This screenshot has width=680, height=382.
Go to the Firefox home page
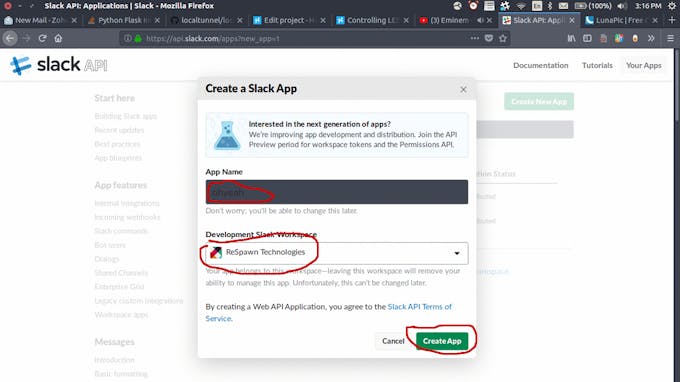58,38
